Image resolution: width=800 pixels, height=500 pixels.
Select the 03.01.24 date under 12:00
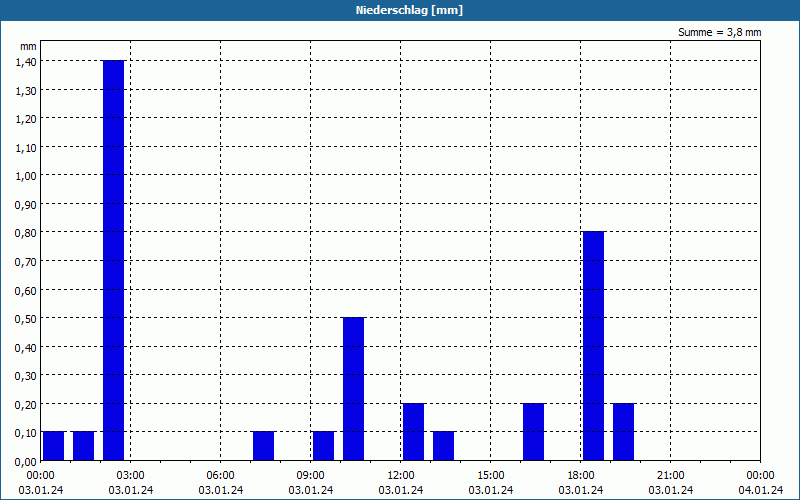tap(401, 490)
